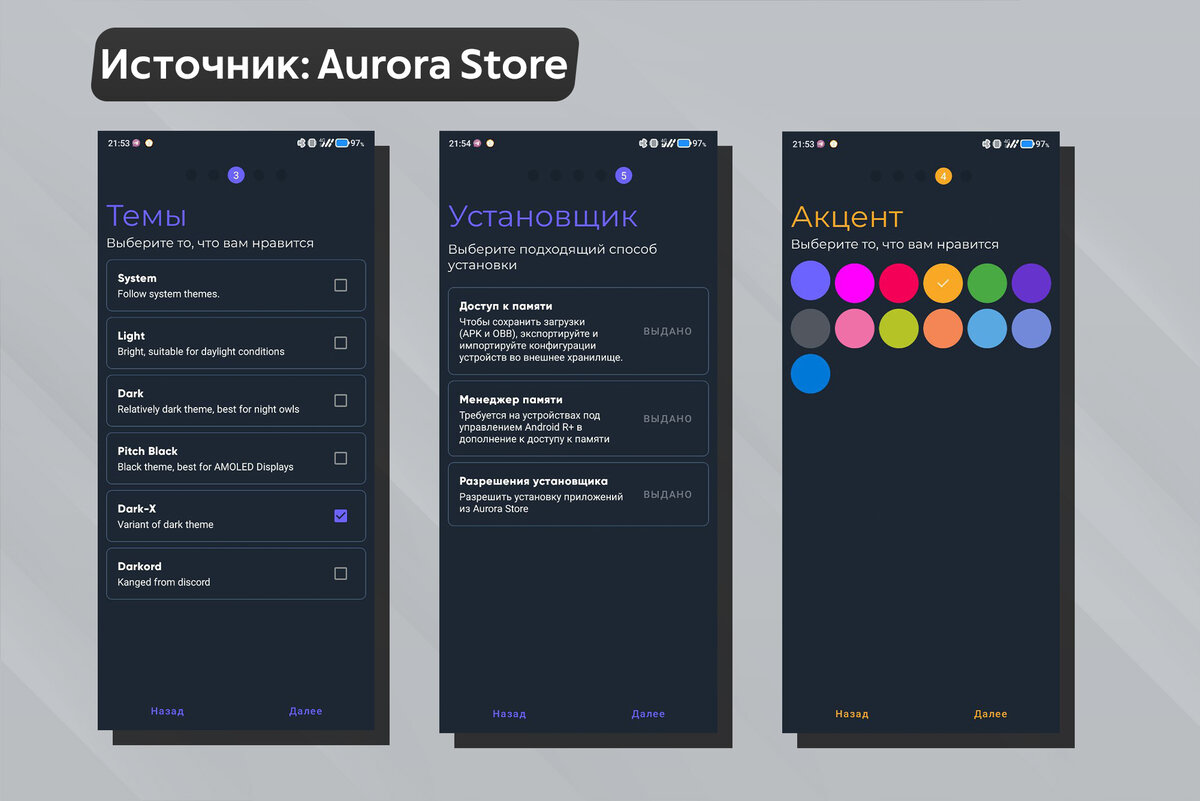The height and width of the screenshot is (801, 1200).
Task: Check the Light theme checkbox
Action: pos(340,343)
